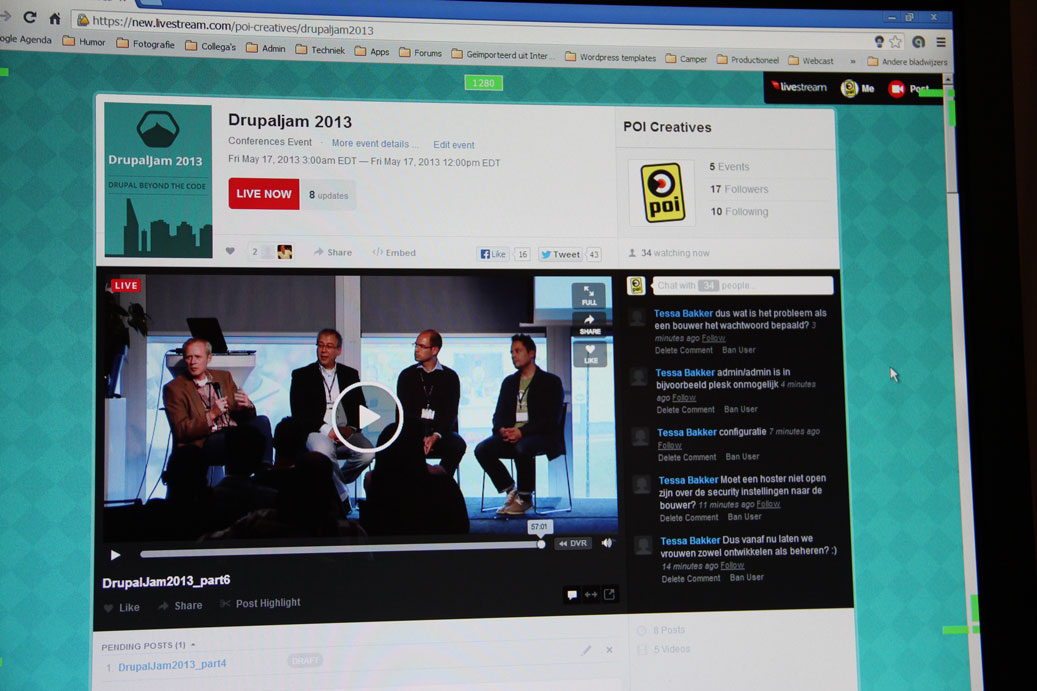
Task: Switch the video player to FULL screen
Action: pos(589,296)
